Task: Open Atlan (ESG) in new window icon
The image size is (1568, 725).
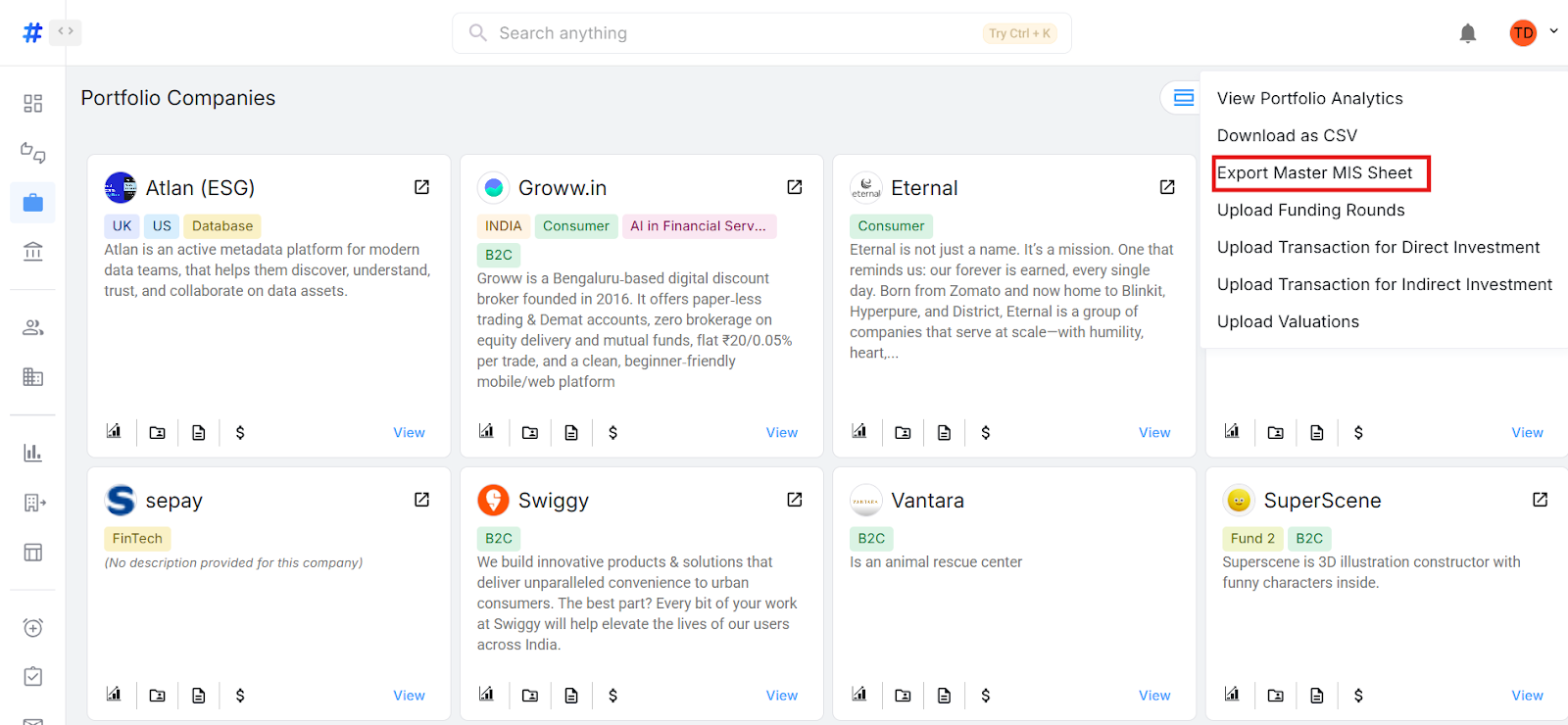Action: (421, 187)
